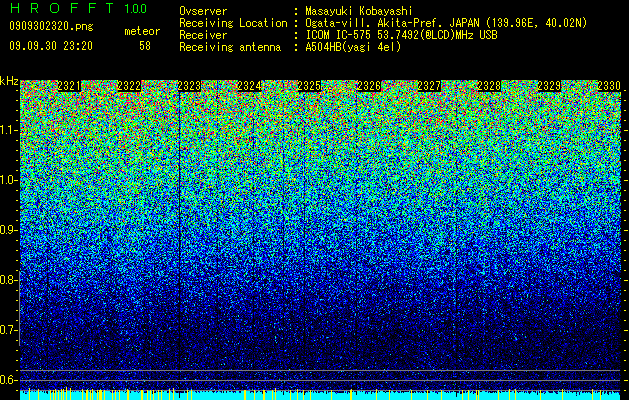Image resolution: width=629 pixels, height=400 pixels.
Task: Click the 1.1 kHz axis label
Action: 8,130
